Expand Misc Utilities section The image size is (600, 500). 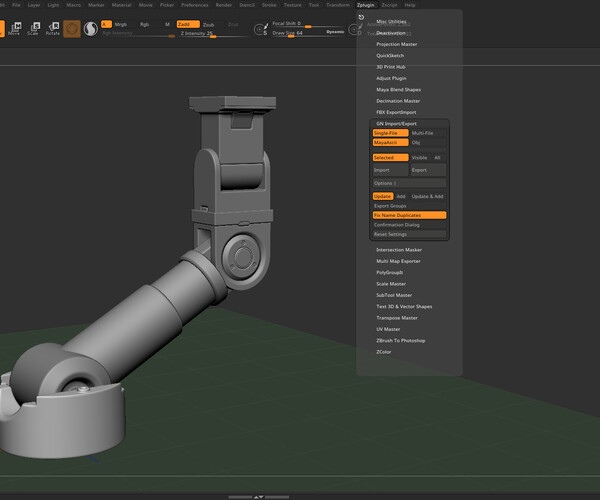(391, 21)
